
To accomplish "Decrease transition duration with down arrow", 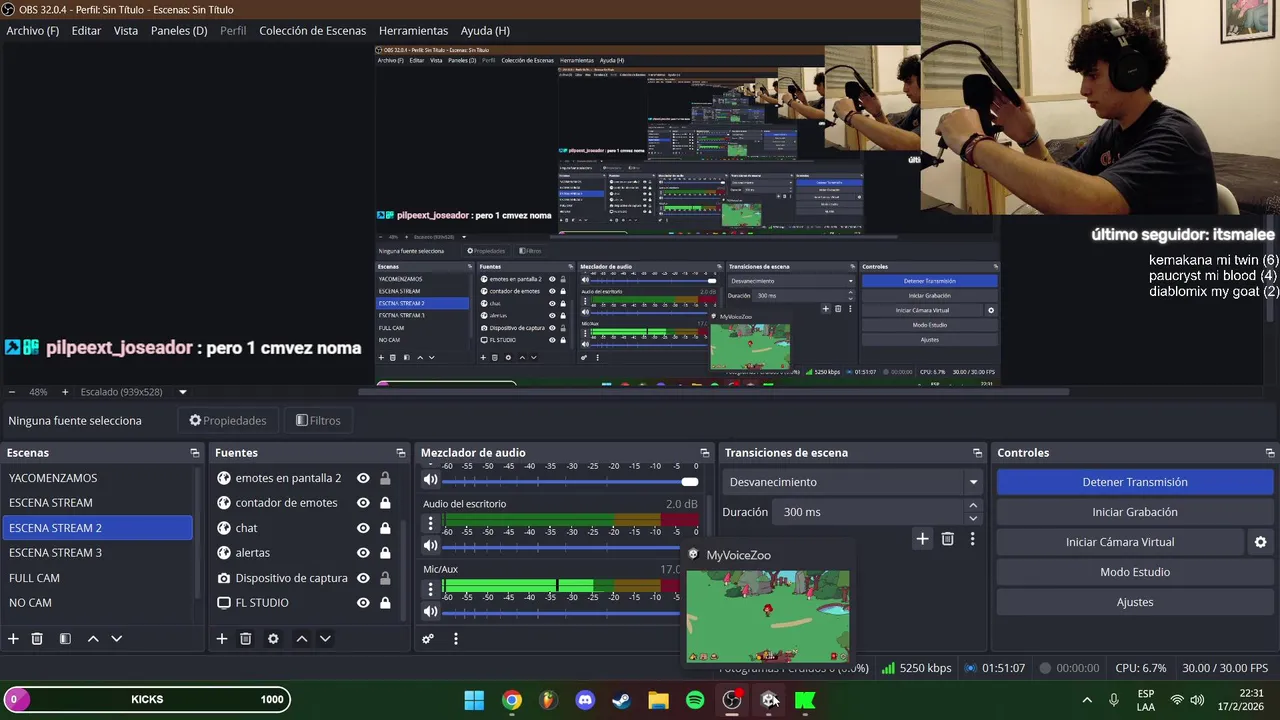I will coord(973,518).
